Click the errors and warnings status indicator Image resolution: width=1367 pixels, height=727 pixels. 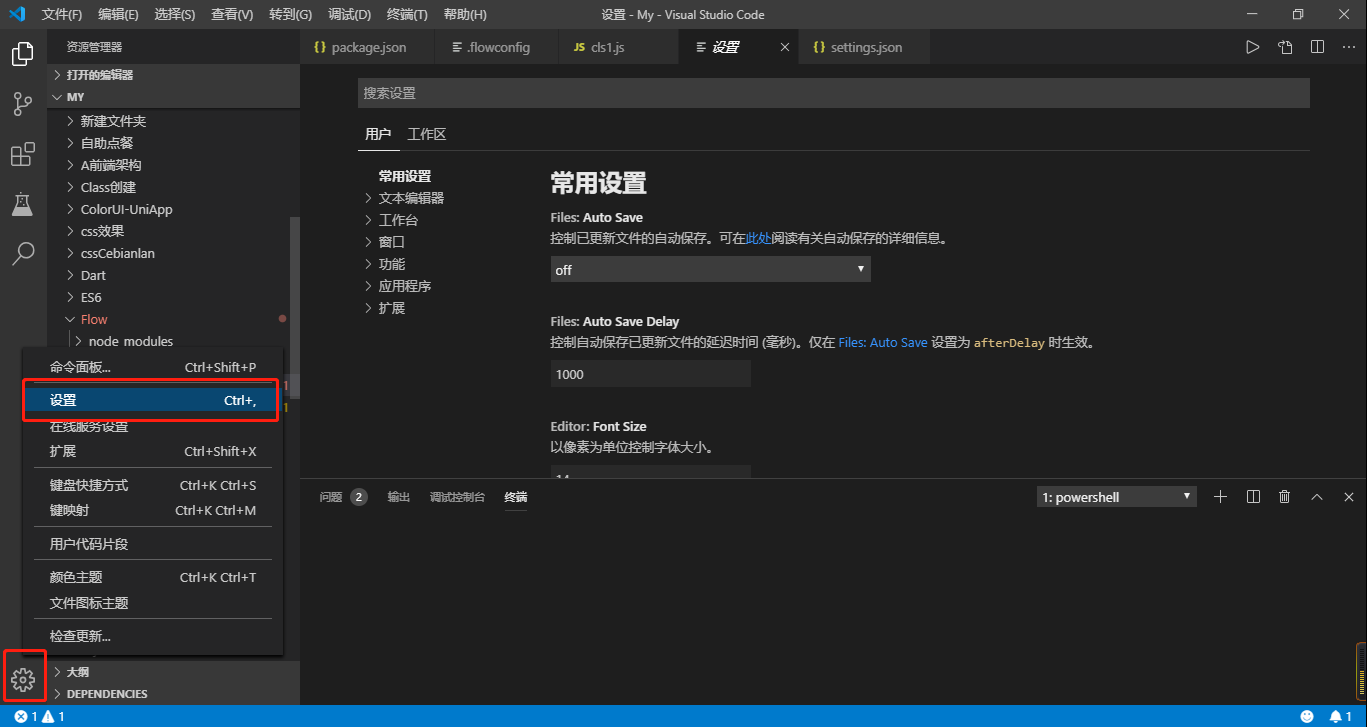coord(39,717)
